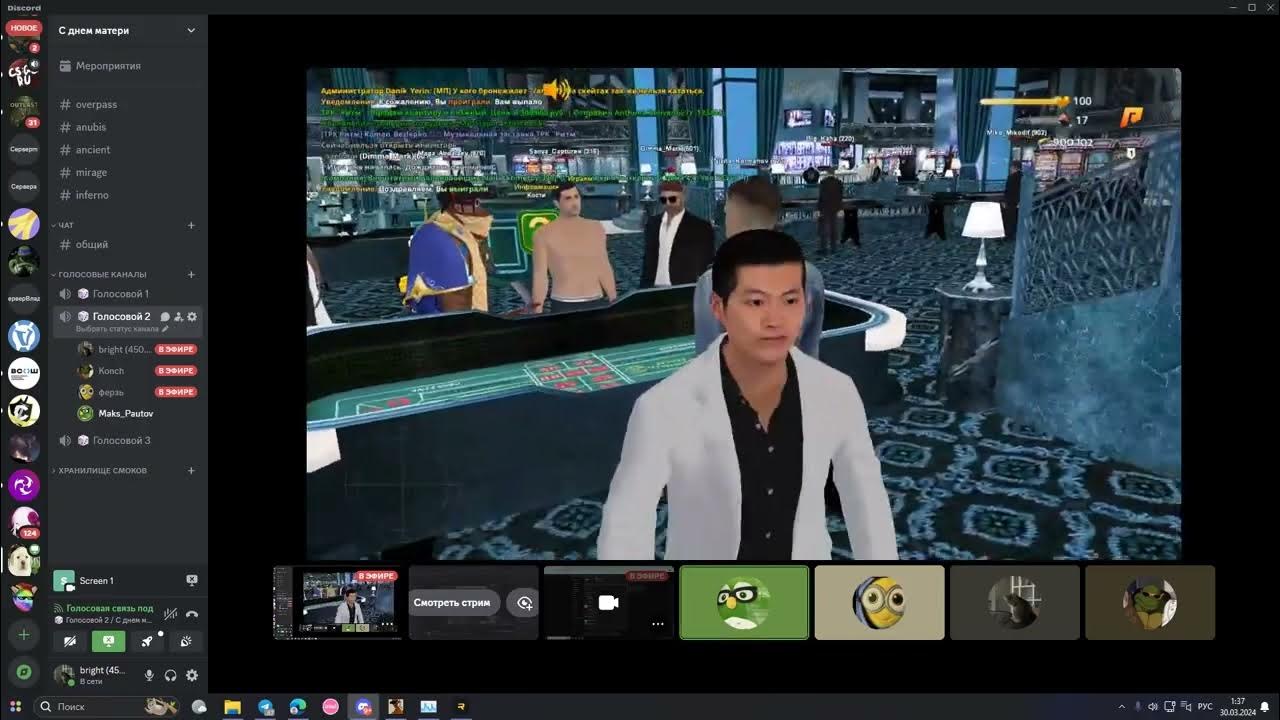This screenshot has height=720, width=1280.
Task: Click the pop-out icon next to Смотреть стрим
Action: point(524,603)
